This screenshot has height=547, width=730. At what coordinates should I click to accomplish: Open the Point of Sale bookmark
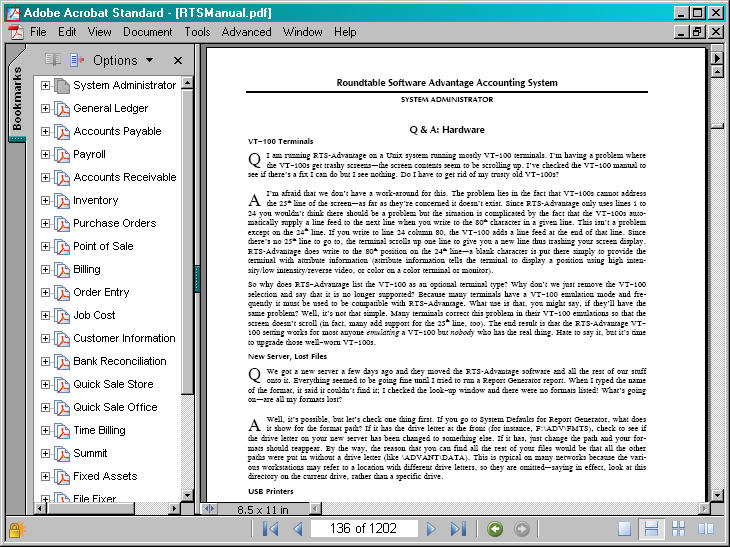pos(103,246)
